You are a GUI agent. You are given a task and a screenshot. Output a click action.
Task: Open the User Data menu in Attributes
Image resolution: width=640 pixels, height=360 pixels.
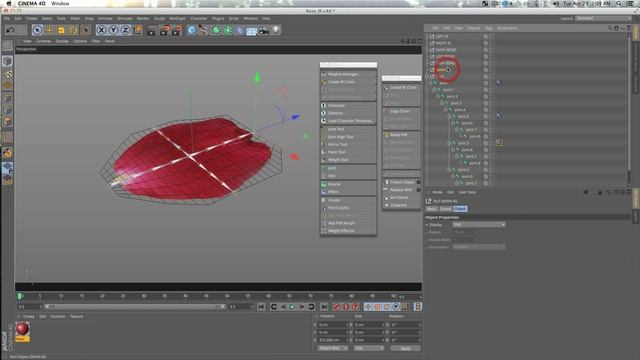467,192
